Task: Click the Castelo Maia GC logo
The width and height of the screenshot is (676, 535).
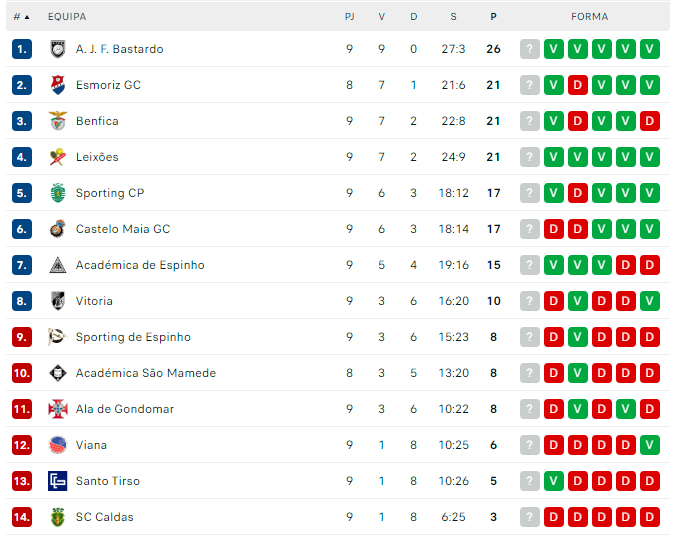Action: (x=58, y=229)
